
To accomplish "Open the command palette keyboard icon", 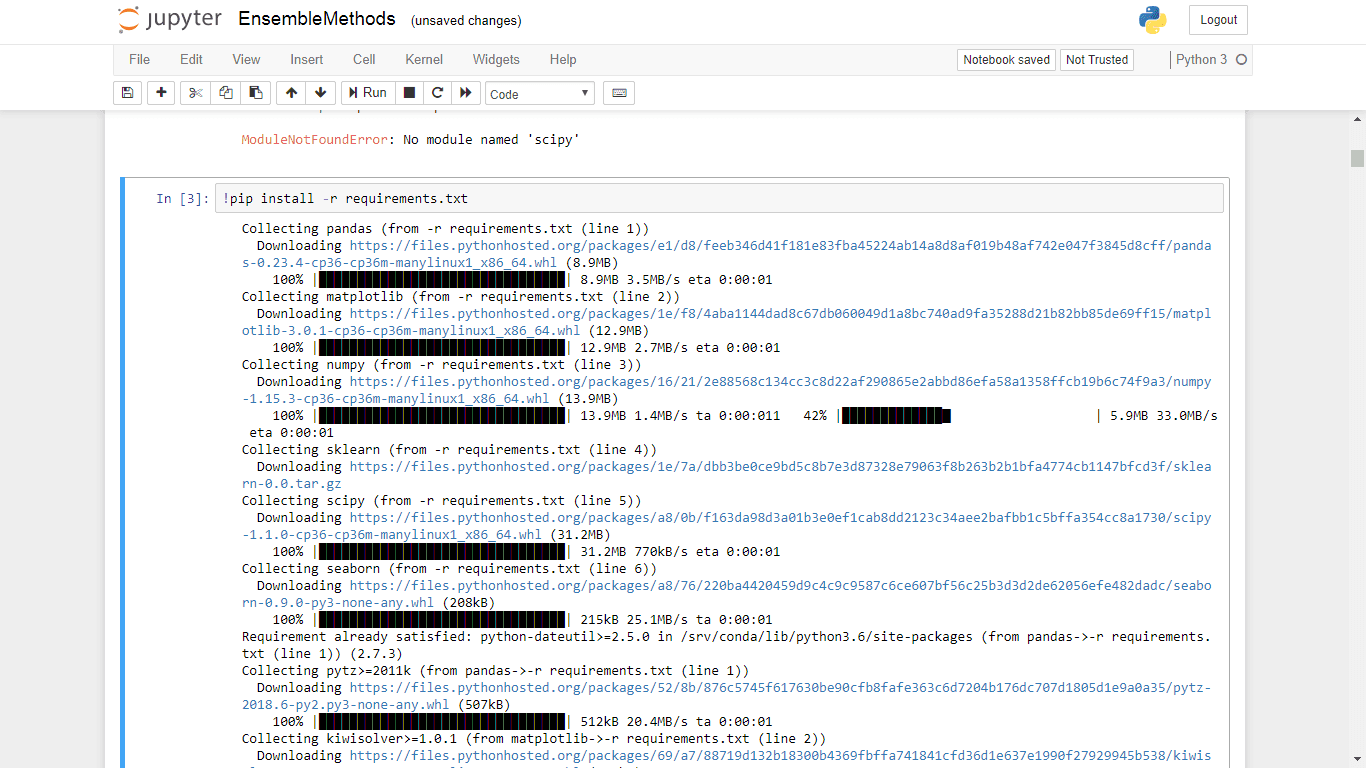I will pyautogui.click(x=618, y=92).
